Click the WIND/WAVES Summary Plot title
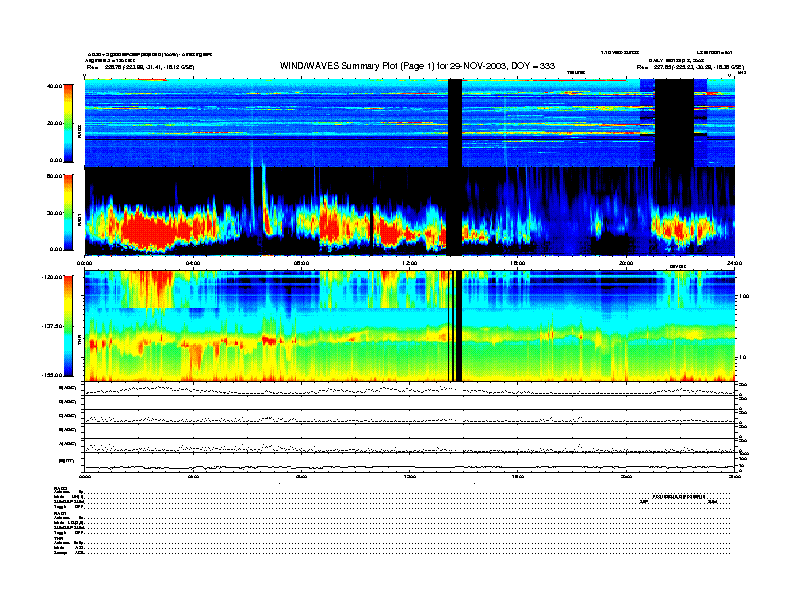 pos(417,66)
